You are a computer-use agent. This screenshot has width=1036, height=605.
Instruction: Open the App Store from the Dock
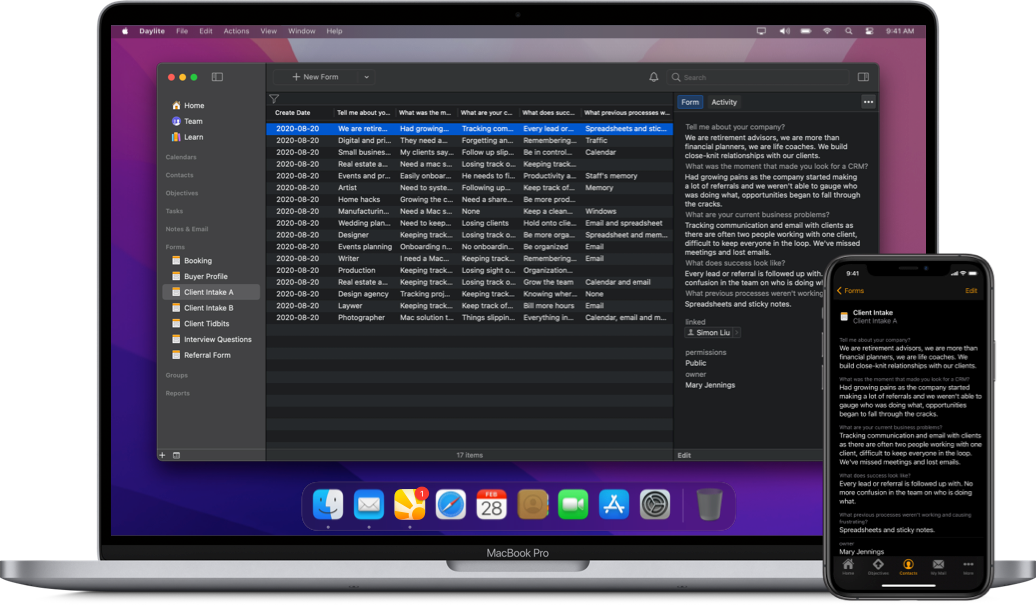pyautogui.click(x=614, y=505)
